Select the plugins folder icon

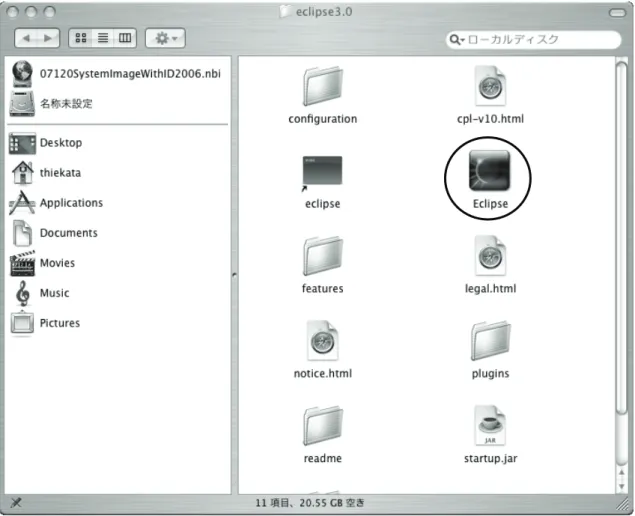pos(490,341)
